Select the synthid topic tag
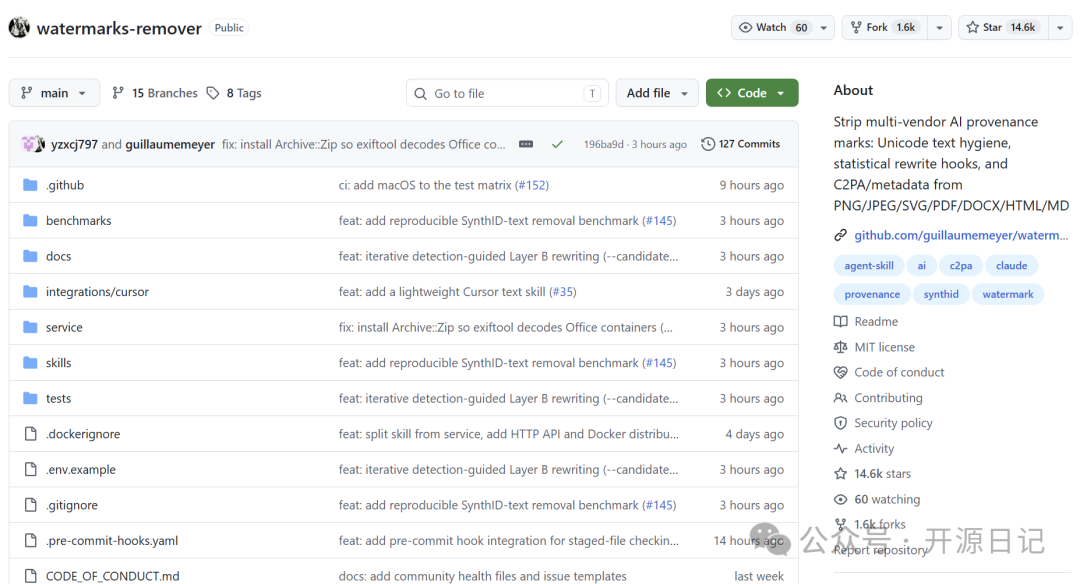 tap(941, 294)
